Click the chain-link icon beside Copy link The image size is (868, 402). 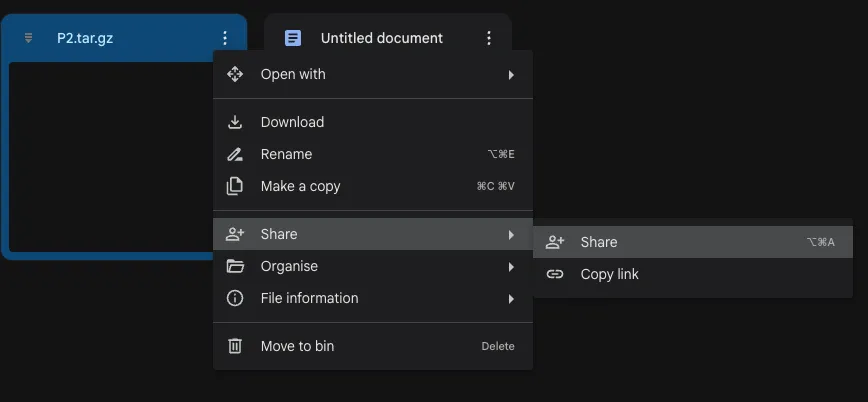pyautogui.click(x=555, y=274)
